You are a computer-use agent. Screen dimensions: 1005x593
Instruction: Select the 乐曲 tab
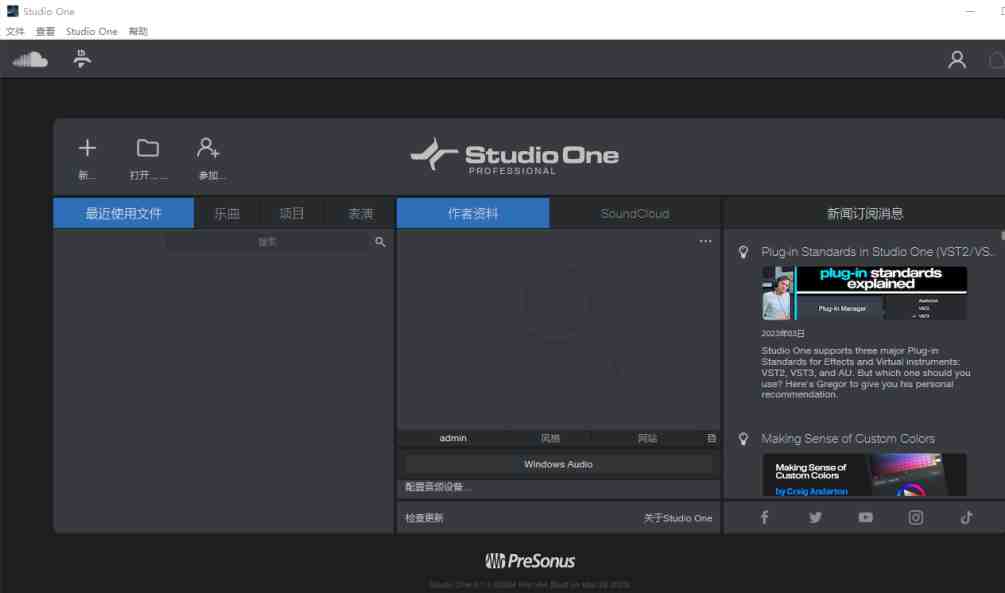(226, 212)
